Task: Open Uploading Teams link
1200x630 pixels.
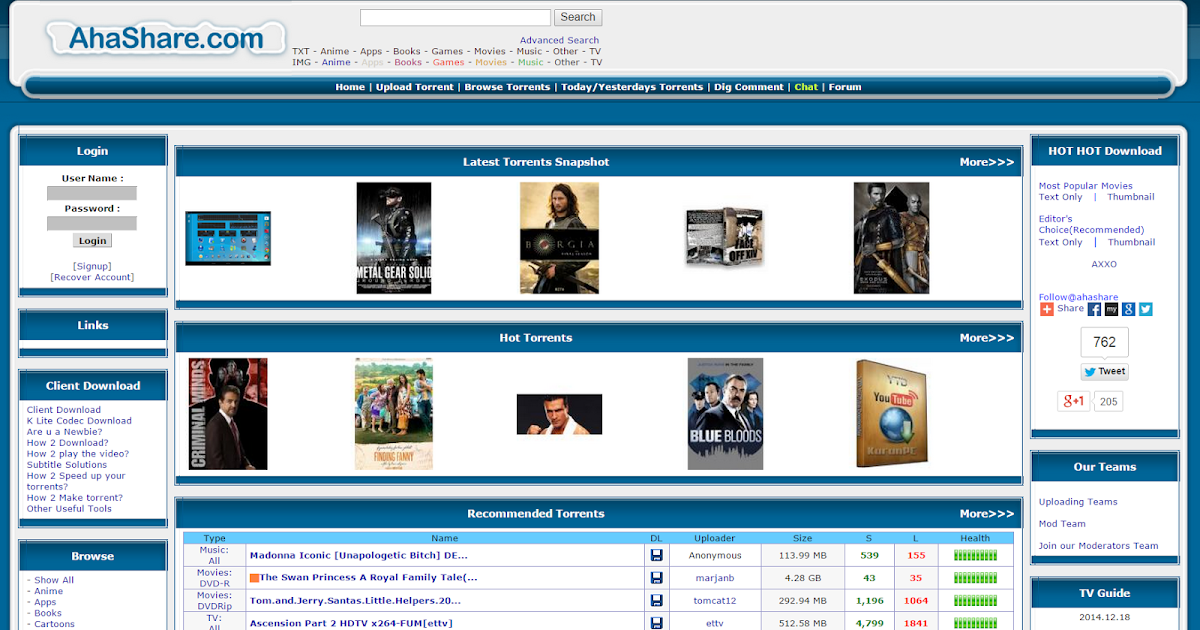Action: (x=1078, y=502)
